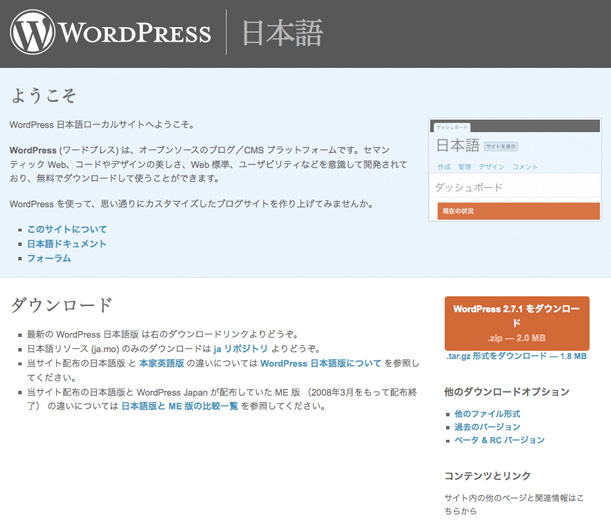Open the フォーラム link

49,258
